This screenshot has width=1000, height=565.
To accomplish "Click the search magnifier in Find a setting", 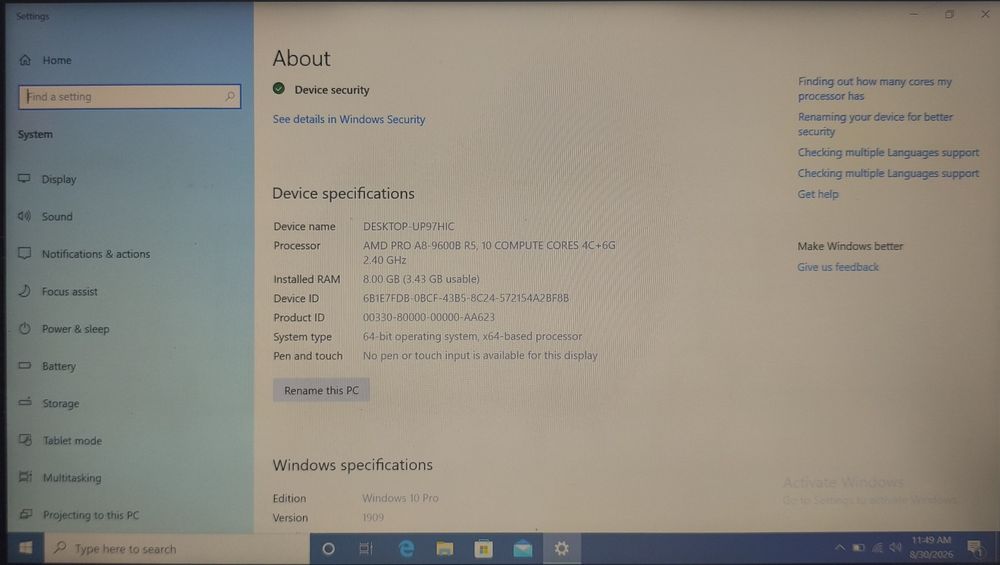I will coord(230,96).
